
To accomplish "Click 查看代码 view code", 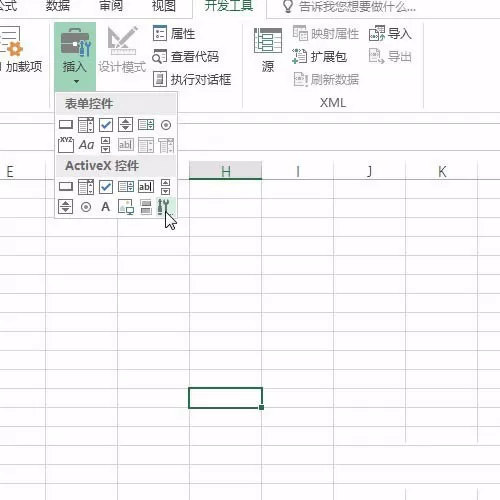I will (x=186, y=57).
